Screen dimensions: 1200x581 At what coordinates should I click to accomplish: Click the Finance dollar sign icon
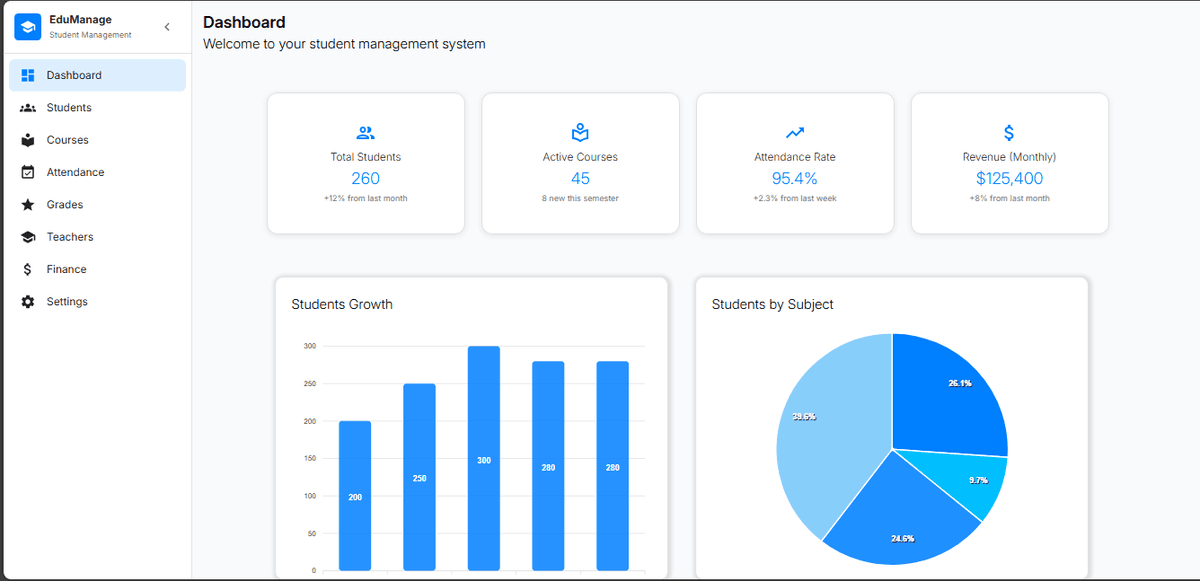click(x=28, y=268)
